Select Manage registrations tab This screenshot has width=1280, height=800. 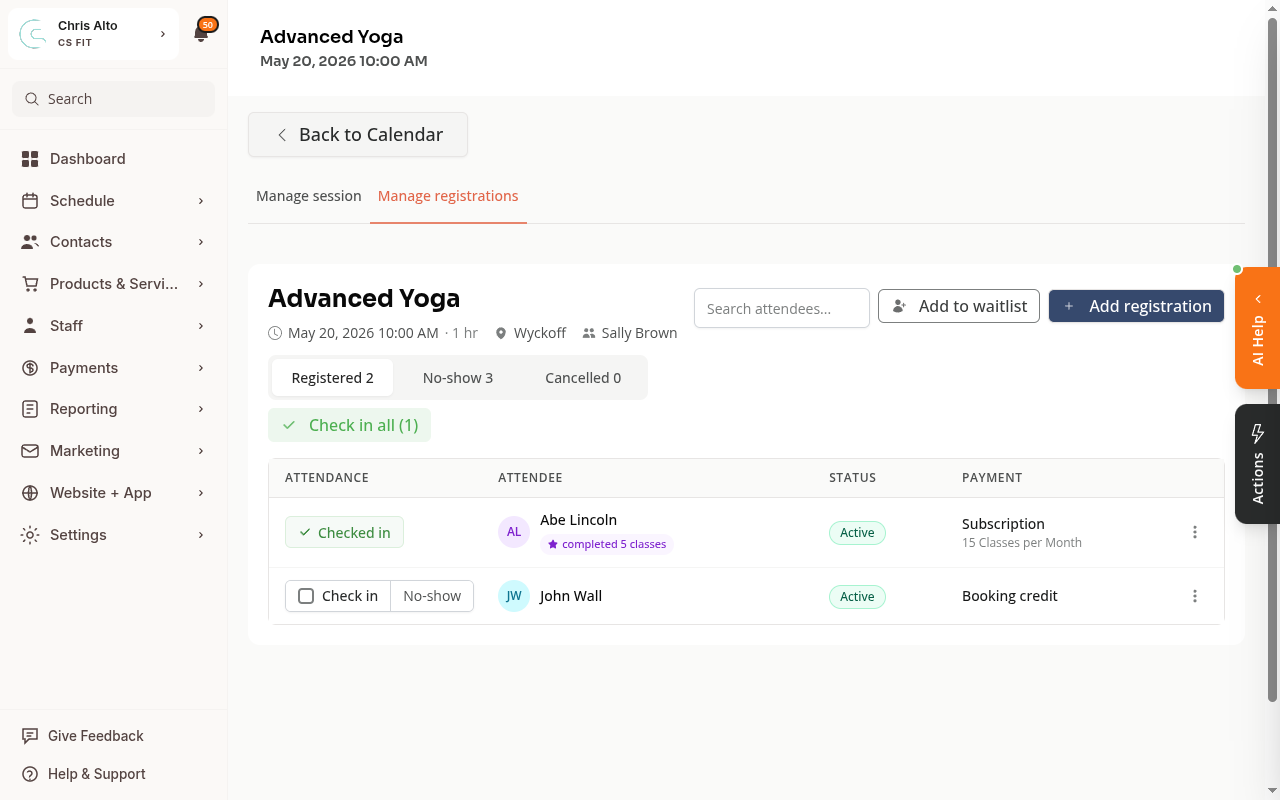(x=448, y=196)
